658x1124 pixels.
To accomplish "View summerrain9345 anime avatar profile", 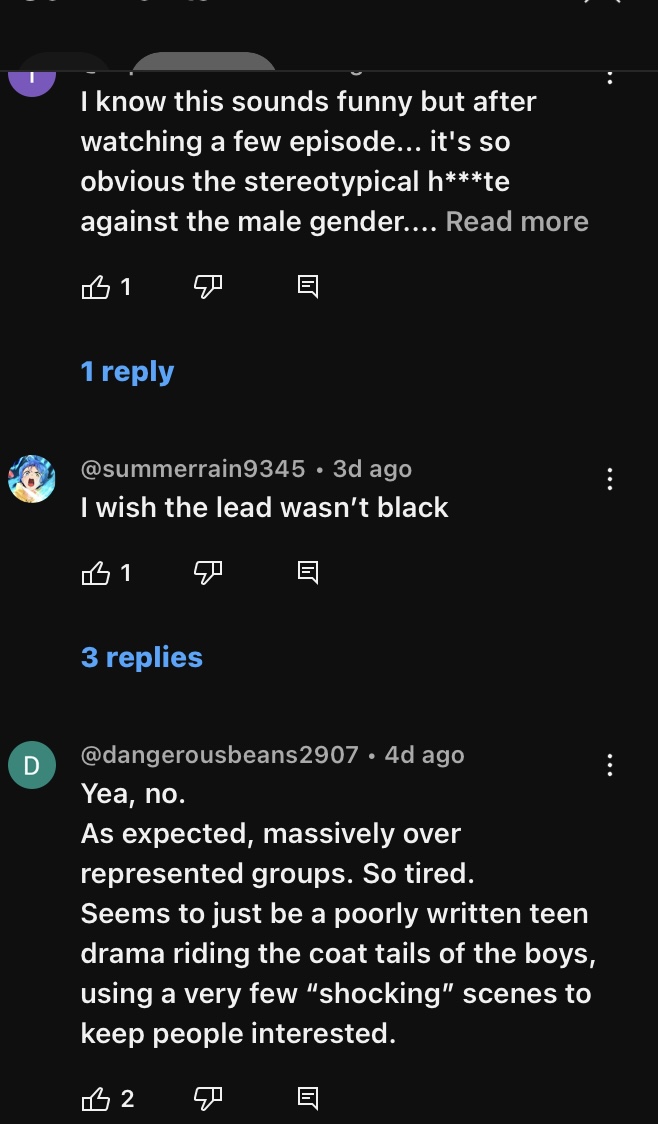I will [x=32, y=479].
